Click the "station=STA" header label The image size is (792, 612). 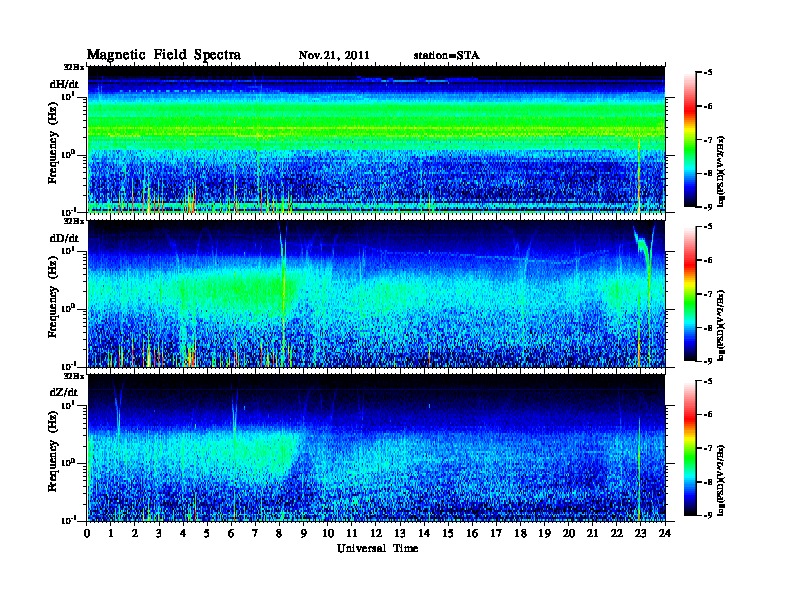coord(447,56)
